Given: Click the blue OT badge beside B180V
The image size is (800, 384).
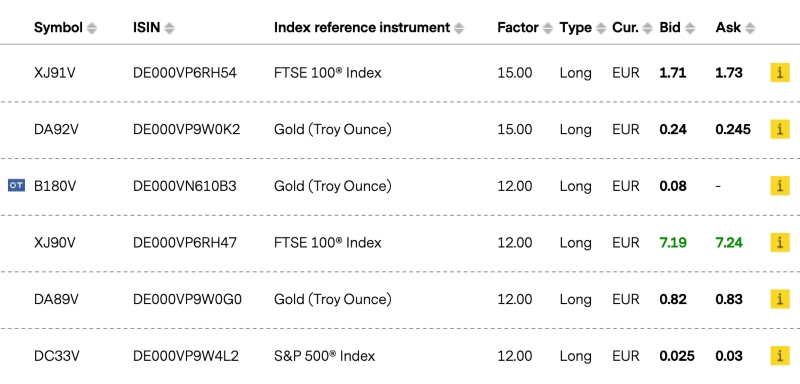Looking at the screenshot, I should click(x=16, y=186).
